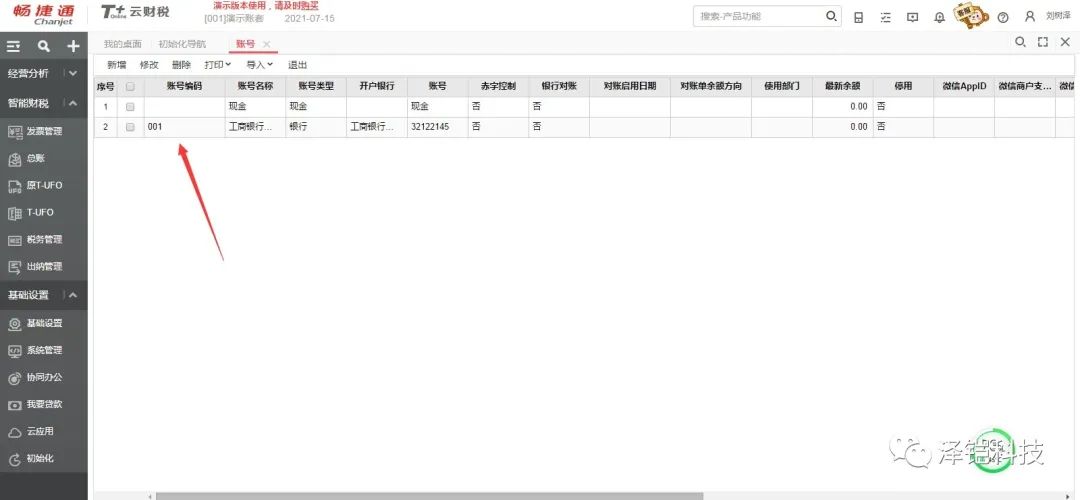This screenshot has width=1080, height=500.
Task: Open the 打印 dropdown
Action: coord(218,65)
